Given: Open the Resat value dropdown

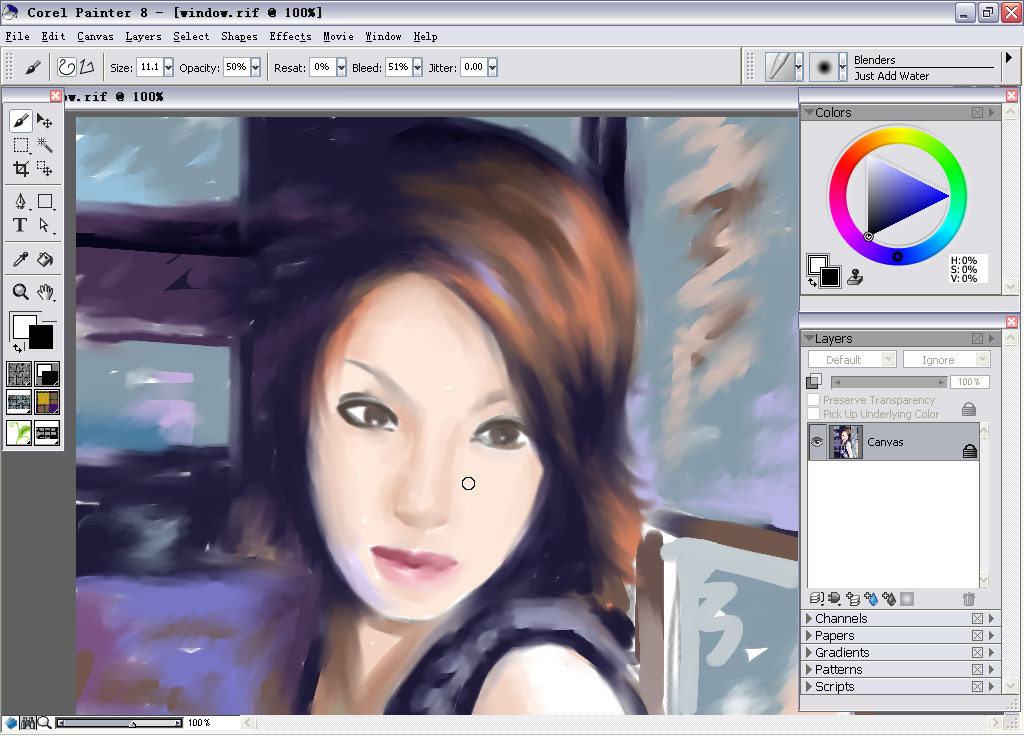Looking at the screenshot, I should click(341, 67).
